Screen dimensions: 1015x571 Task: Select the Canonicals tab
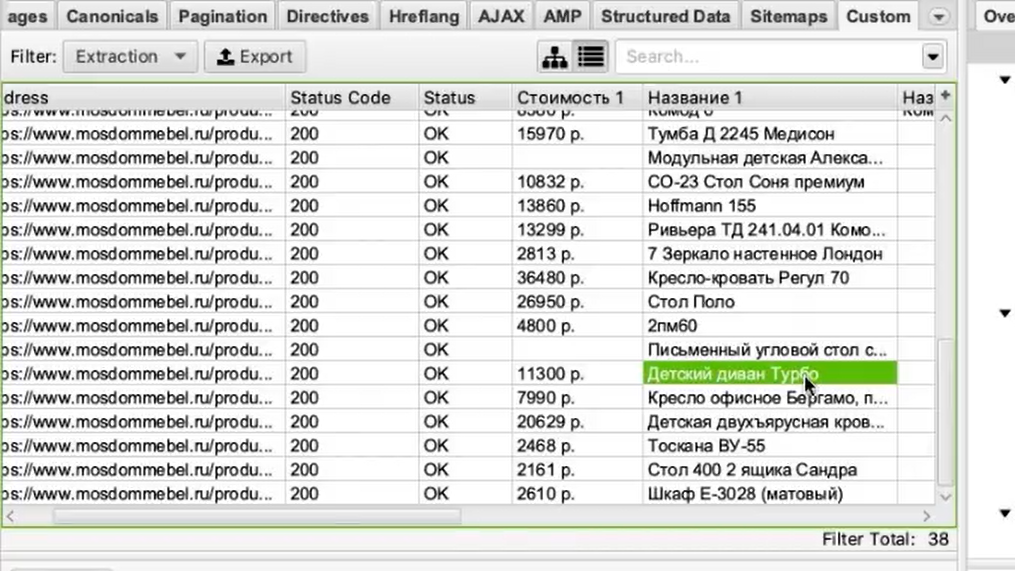(x=112, y=17)
